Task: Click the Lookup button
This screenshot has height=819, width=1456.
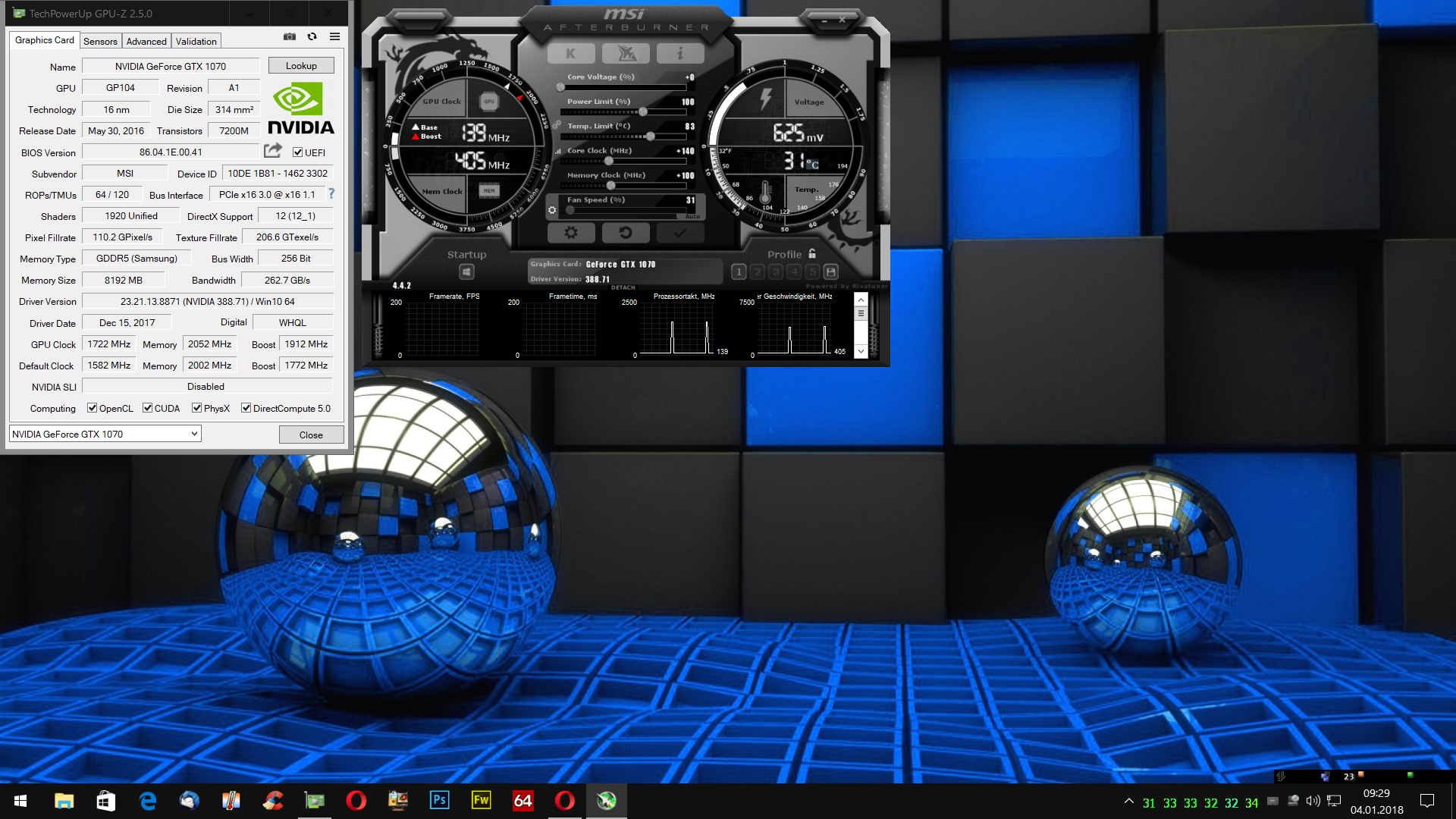Action: click(x=301, y=66)
